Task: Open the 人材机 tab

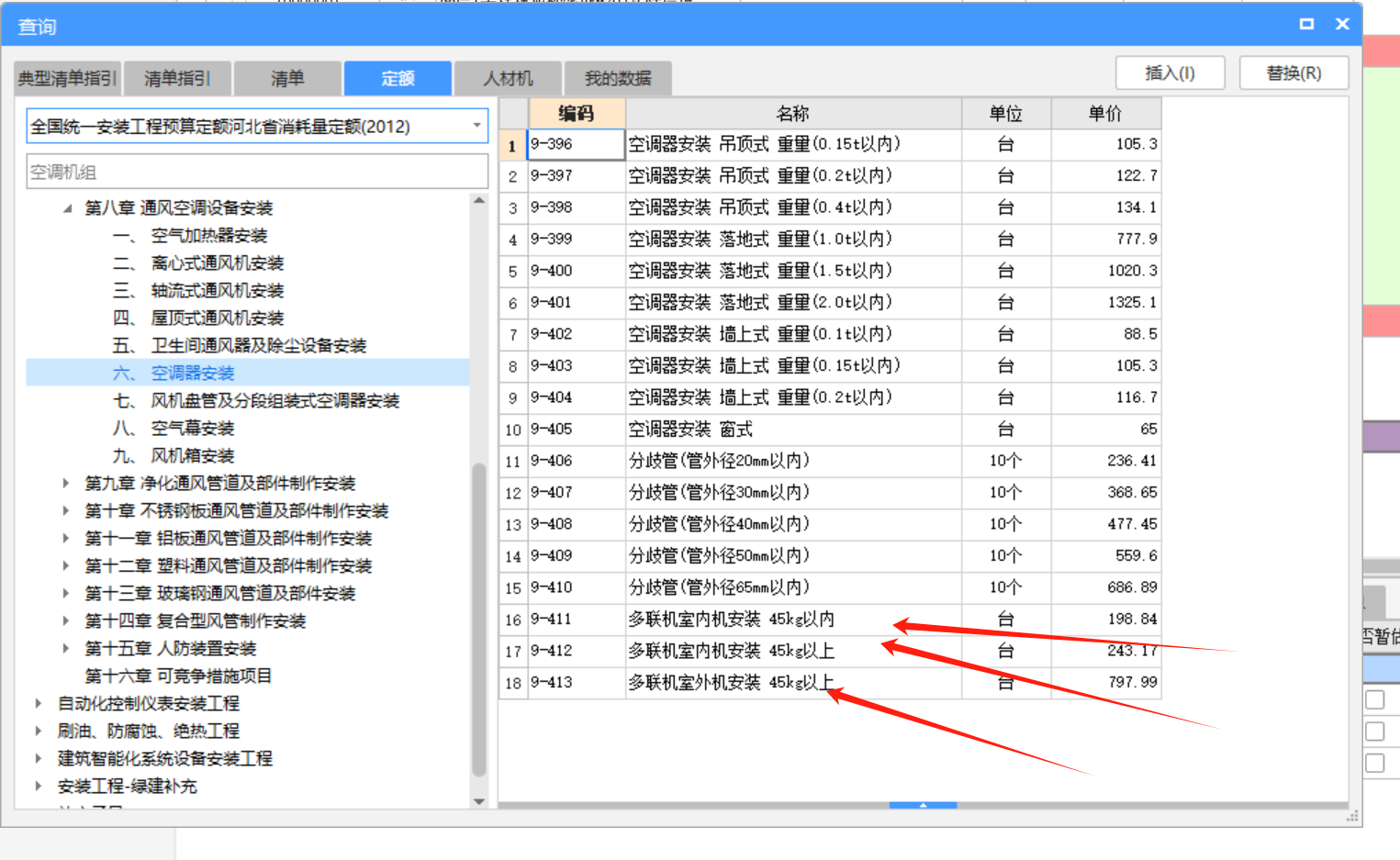Action: tap(508, 78)
